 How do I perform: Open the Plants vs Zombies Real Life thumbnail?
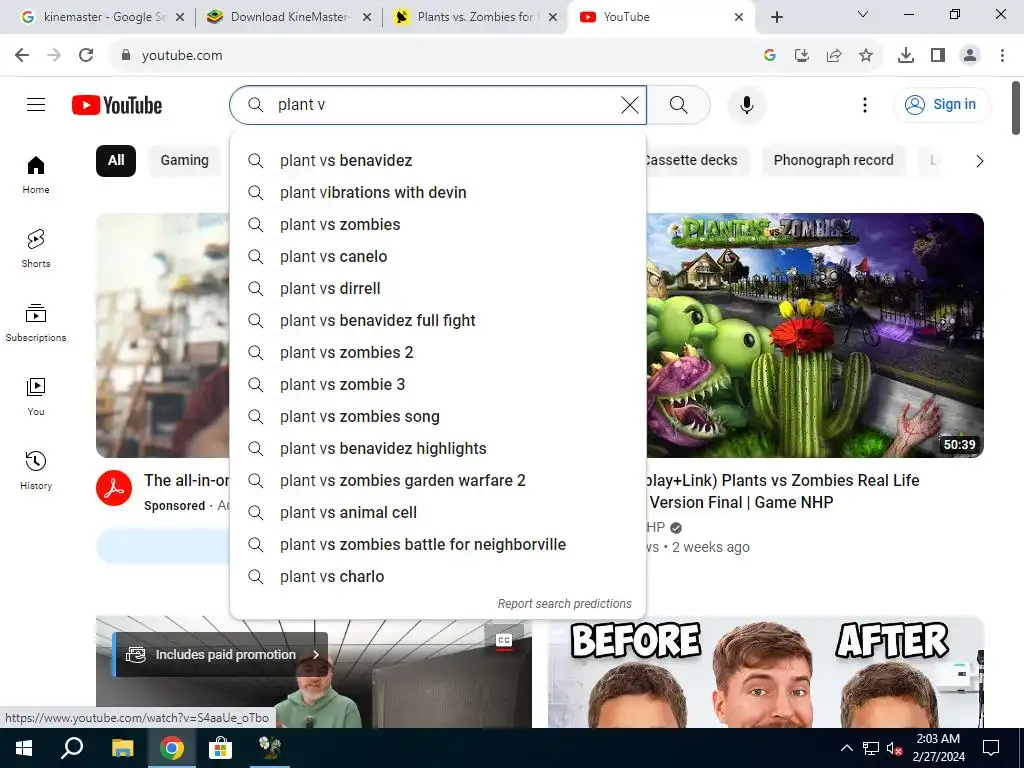(x=815, y=335)
